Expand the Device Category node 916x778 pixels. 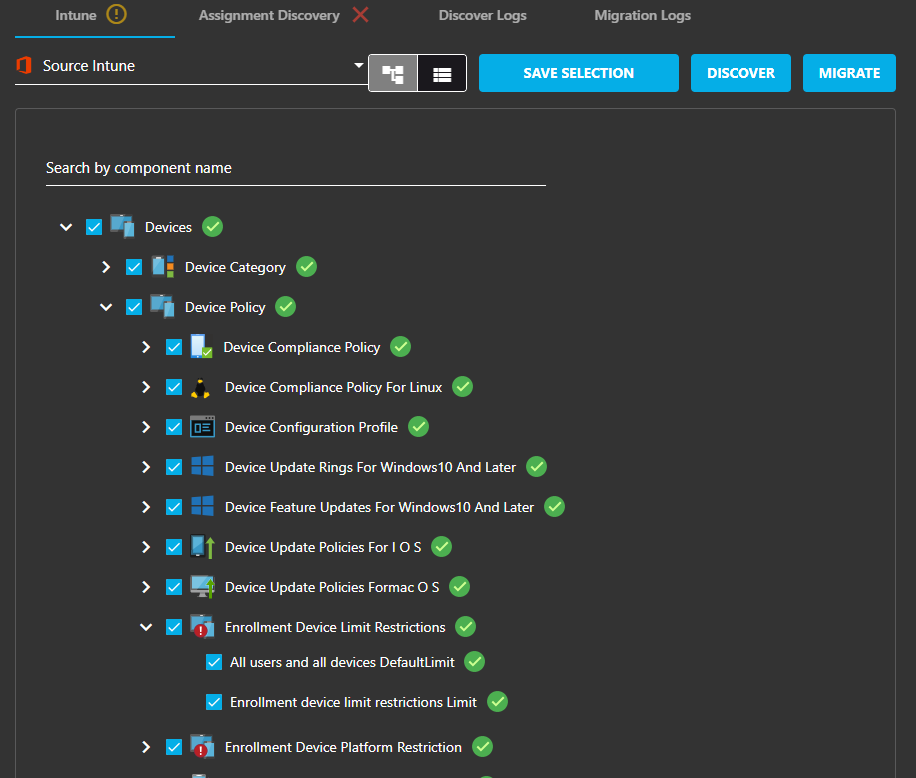coord(106,267)
